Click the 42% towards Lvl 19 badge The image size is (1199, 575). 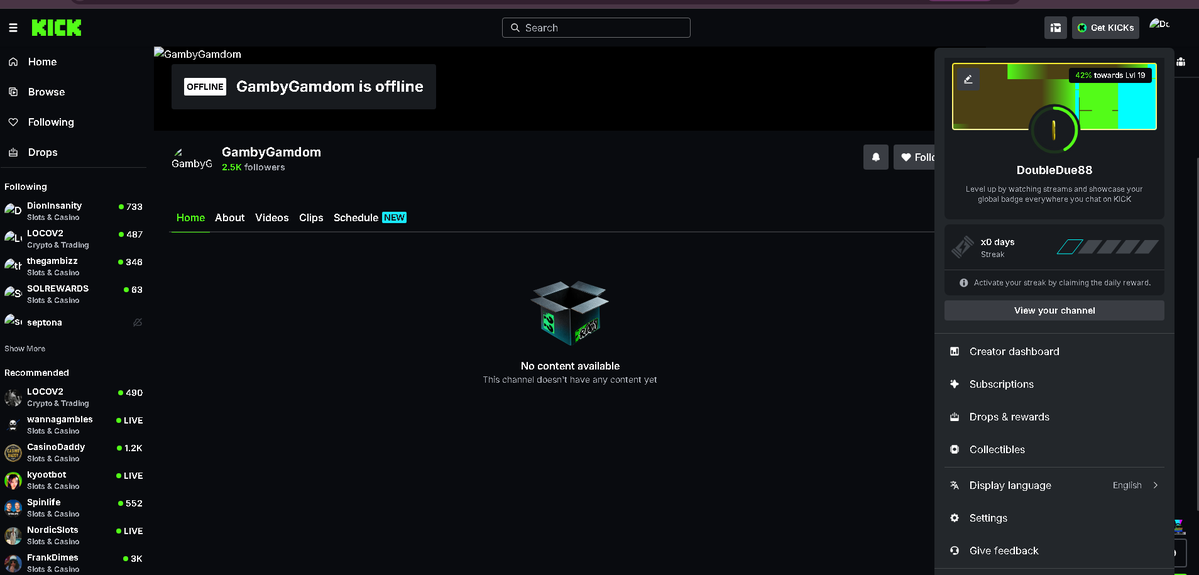click(x=1110, y=76)
